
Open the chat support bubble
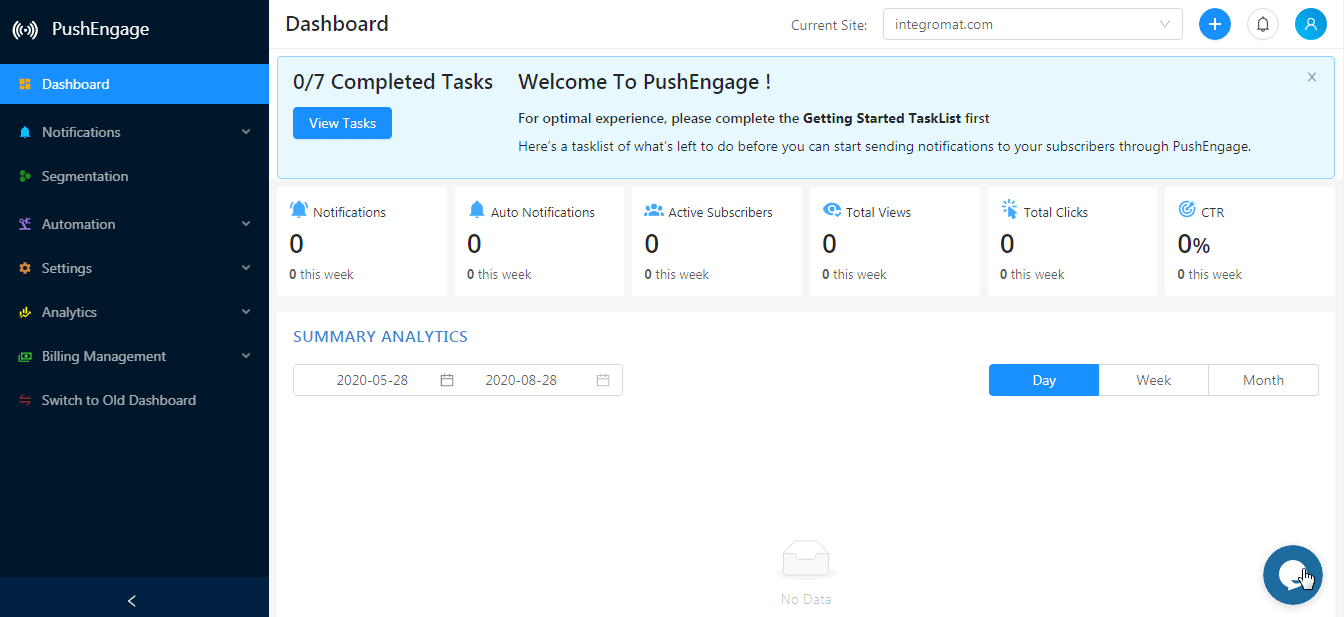pos(1293,575)
